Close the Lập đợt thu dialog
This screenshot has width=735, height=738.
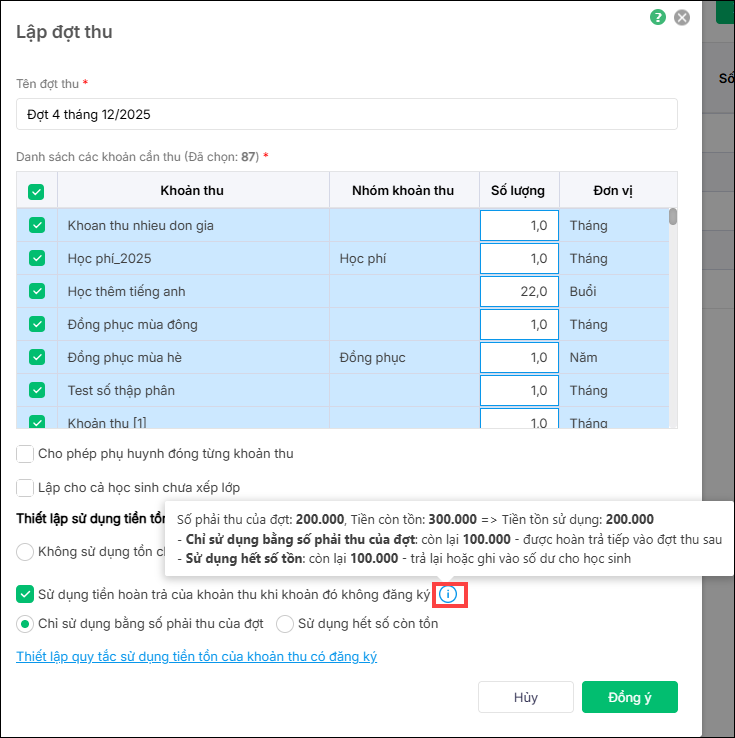[x=682, y=17]
